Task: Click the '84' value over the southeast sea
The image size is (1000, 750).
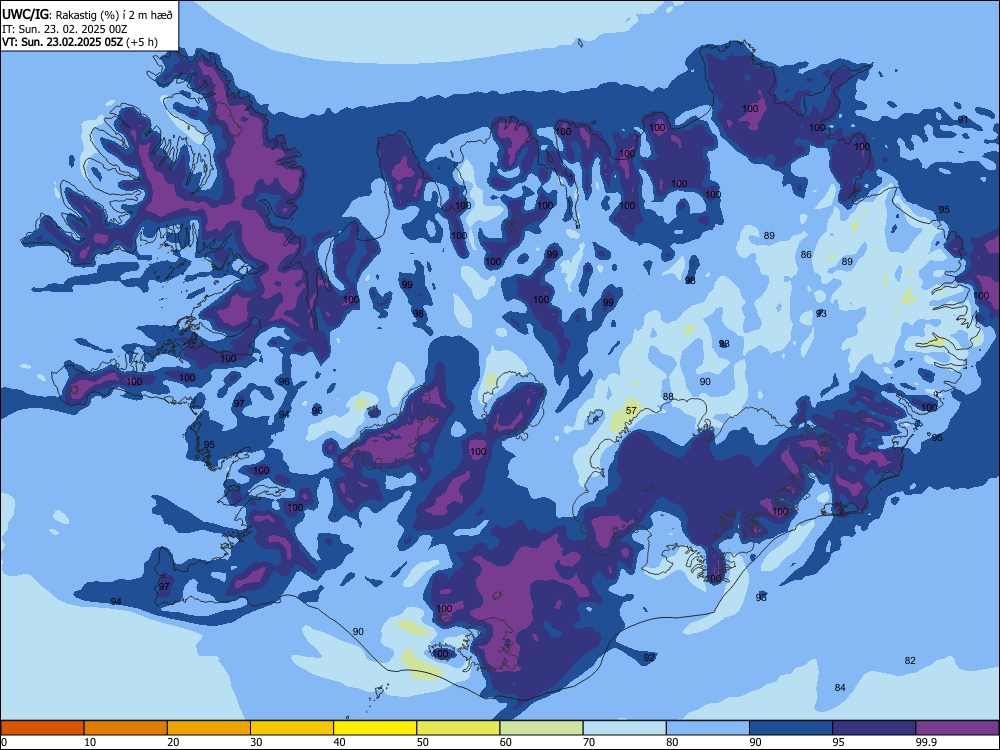Action: 840,687
